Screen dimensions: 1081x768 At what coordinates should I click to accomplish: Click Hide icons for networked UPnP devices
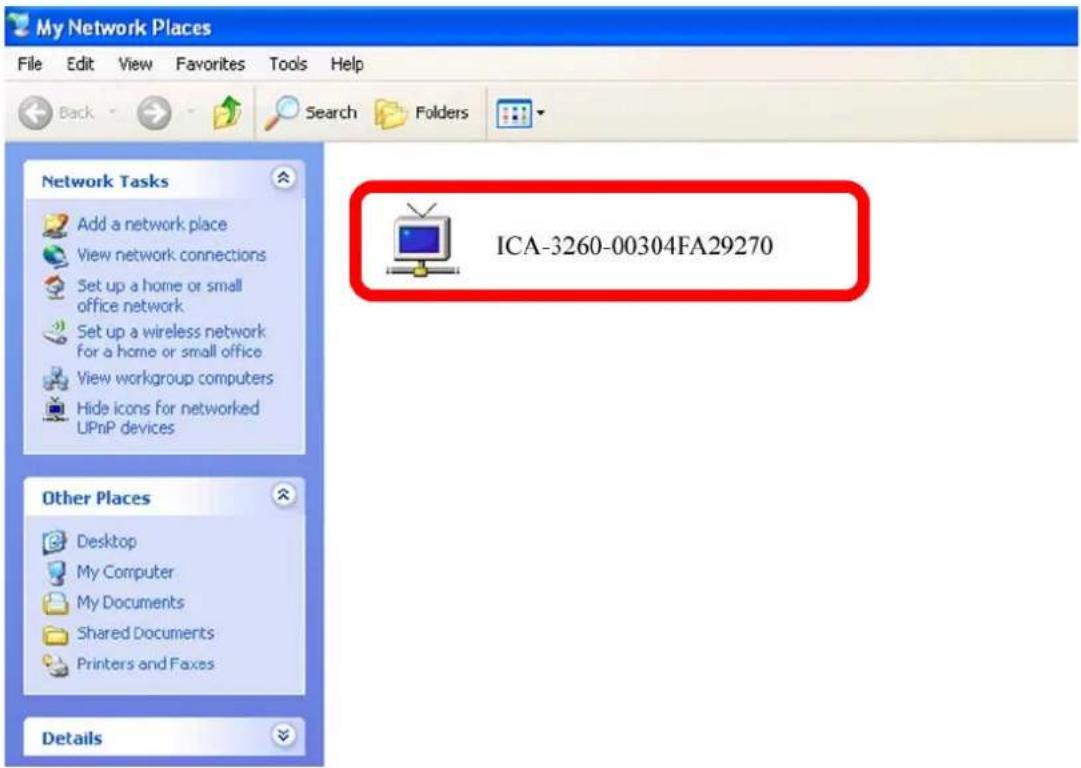click(x=168, y=418)
